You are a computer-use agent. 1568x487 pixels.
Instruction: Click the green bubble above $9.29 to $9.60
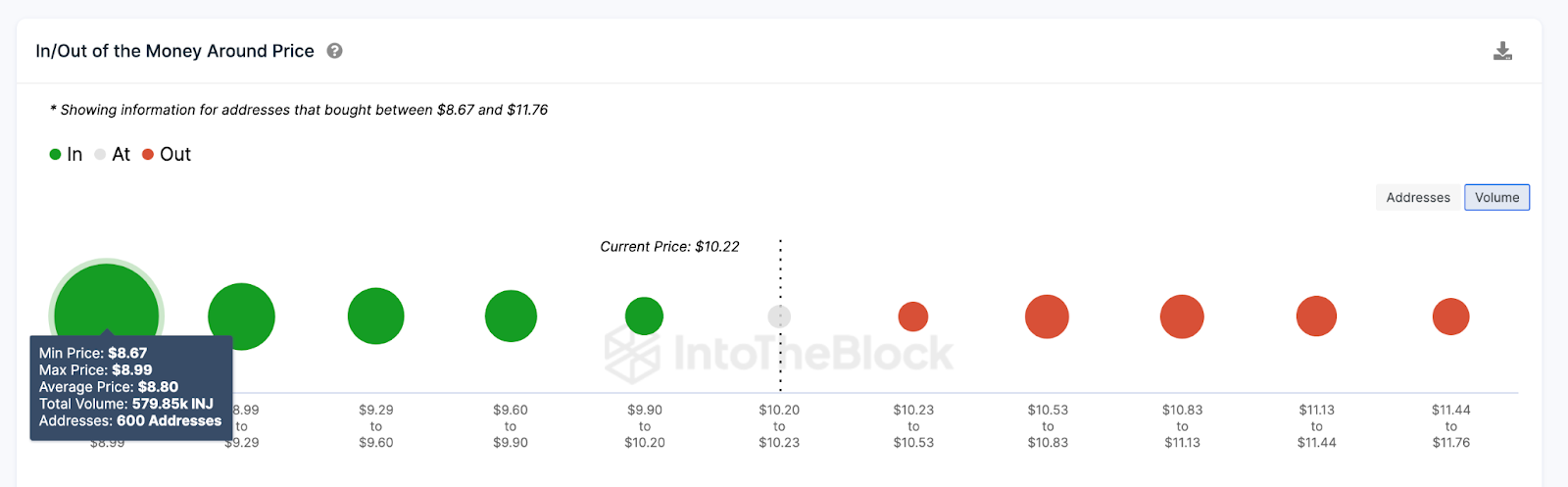point(375,317)
